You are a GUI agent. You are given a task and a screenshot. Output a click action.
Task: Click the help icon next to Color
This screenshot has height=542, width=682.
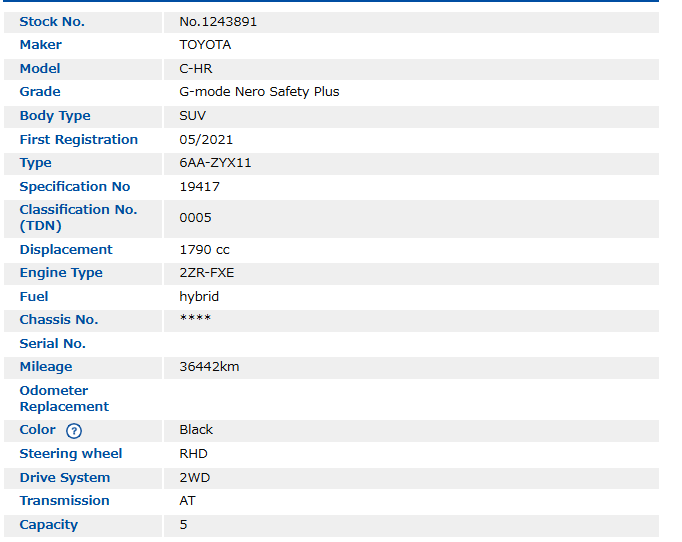[x=74, y=431]
